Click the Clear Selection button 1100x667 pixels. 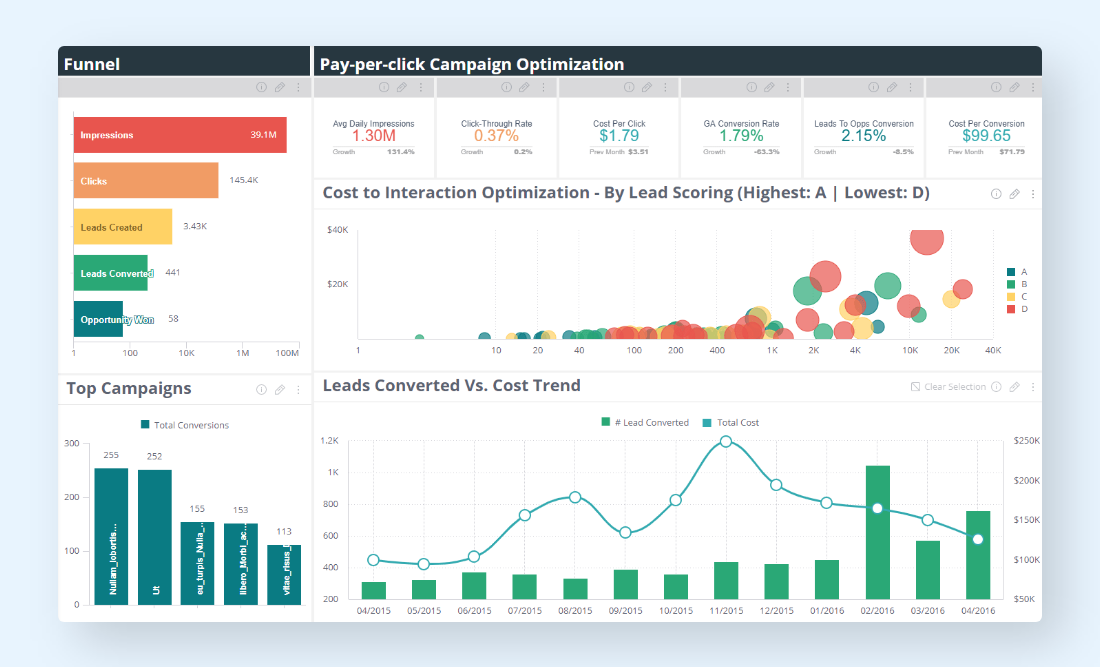(948, 387)
